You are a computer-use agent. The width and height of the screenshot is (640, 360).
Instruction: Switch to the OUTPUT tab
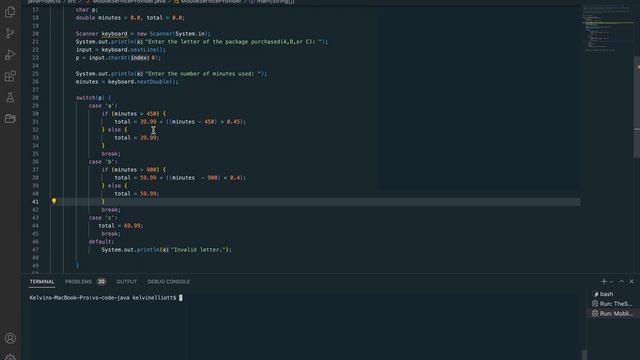click(127, 282)
